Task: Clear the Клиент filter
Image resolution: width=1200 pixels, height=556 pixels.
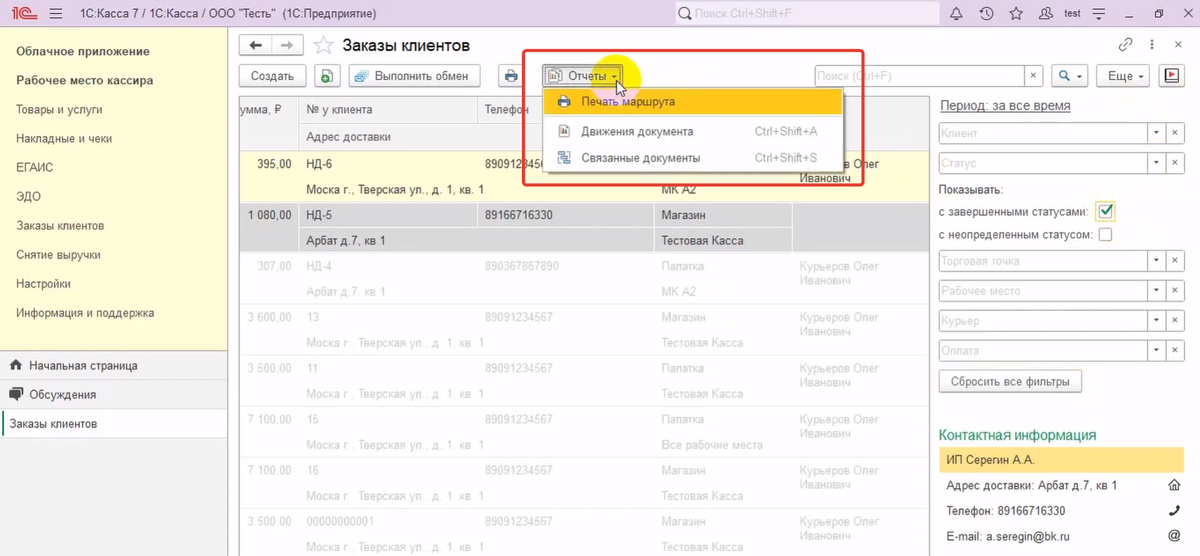Action: click(x=1176, y=133)
